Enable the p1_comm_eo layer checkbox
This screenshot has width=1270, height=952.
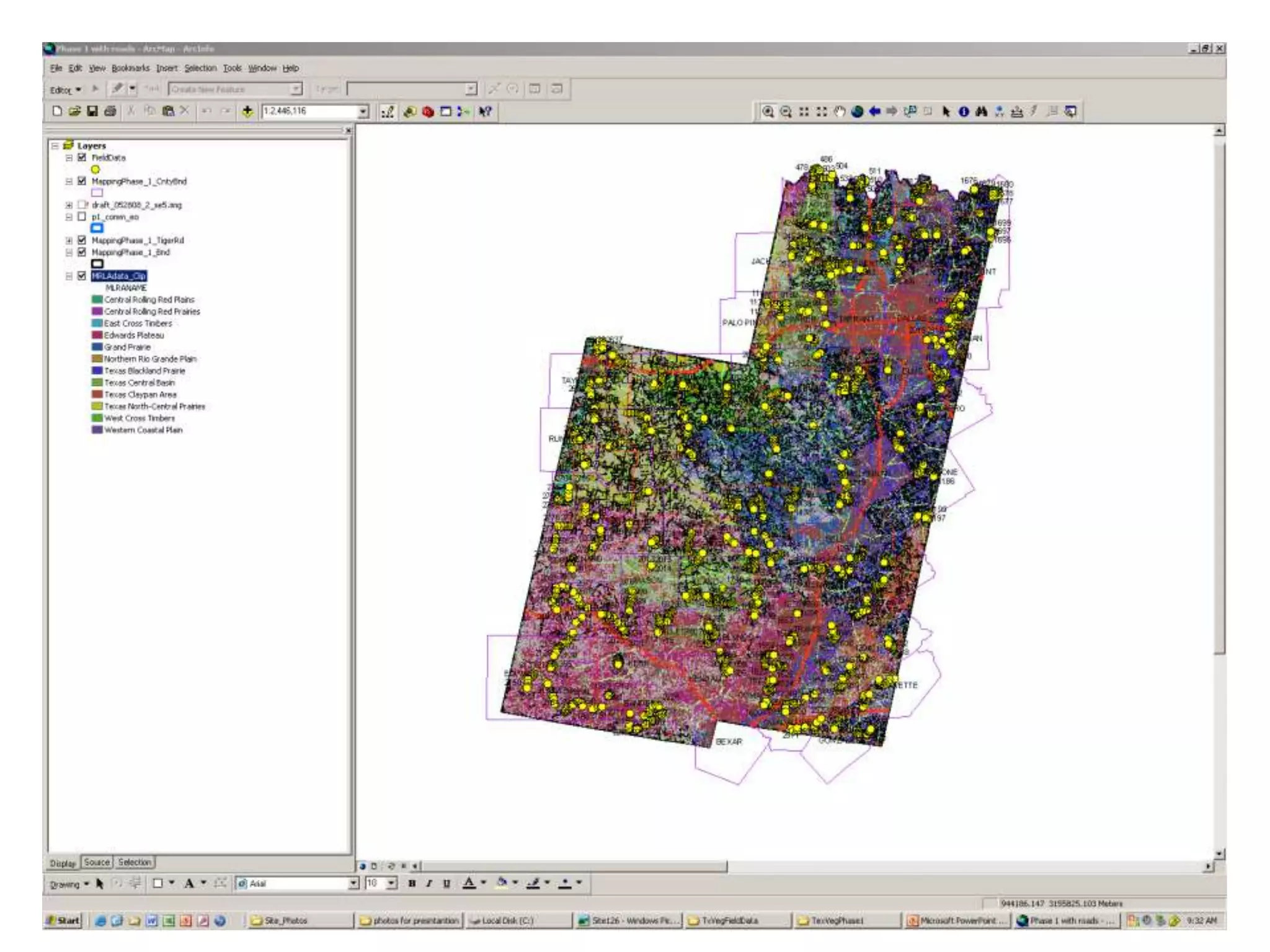pos(82,217)
